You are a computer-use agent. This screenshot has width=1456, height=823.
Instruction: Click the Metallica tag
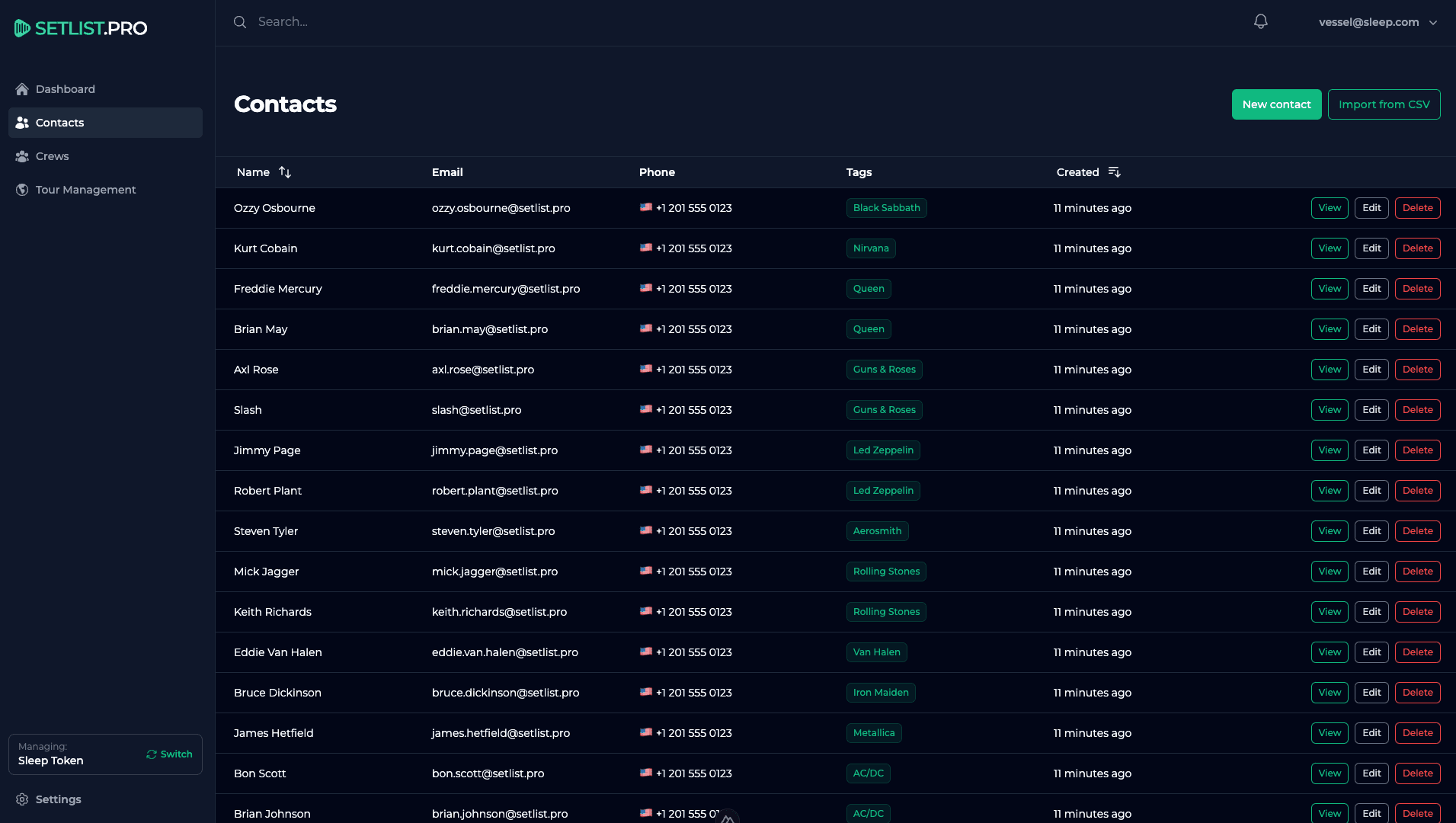pos(874,733)
